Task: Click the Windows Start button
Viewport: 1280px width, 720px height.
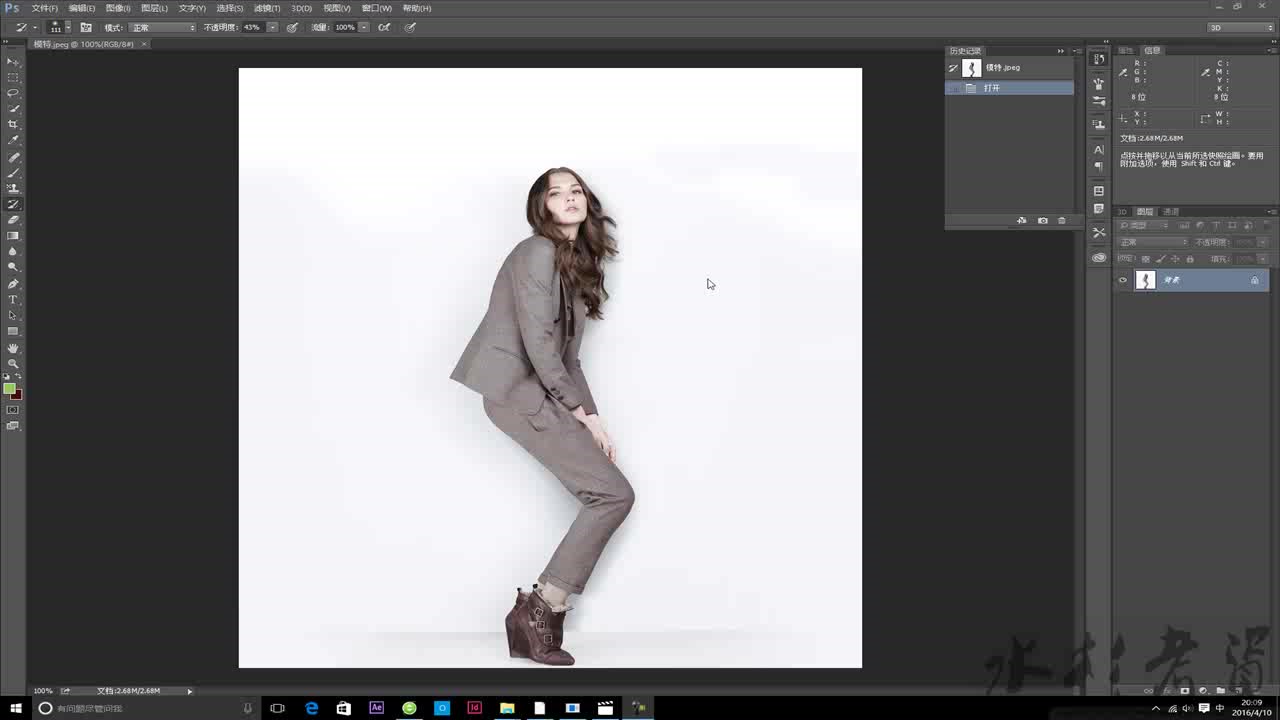Action: coord(15,708)
